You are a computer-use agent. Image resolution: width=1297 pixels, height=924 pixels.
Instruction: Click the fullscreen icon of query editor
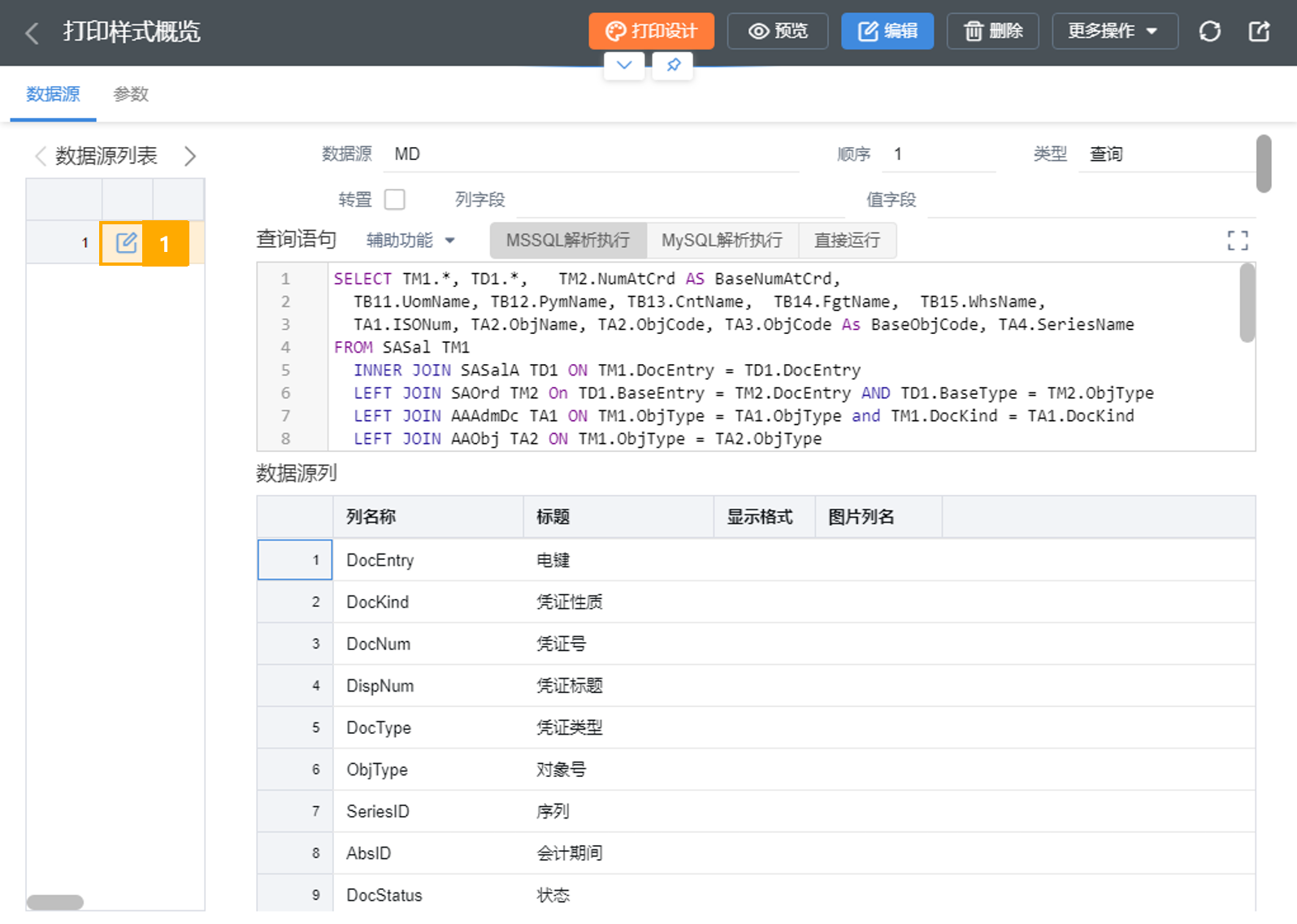click(1238, 241)
